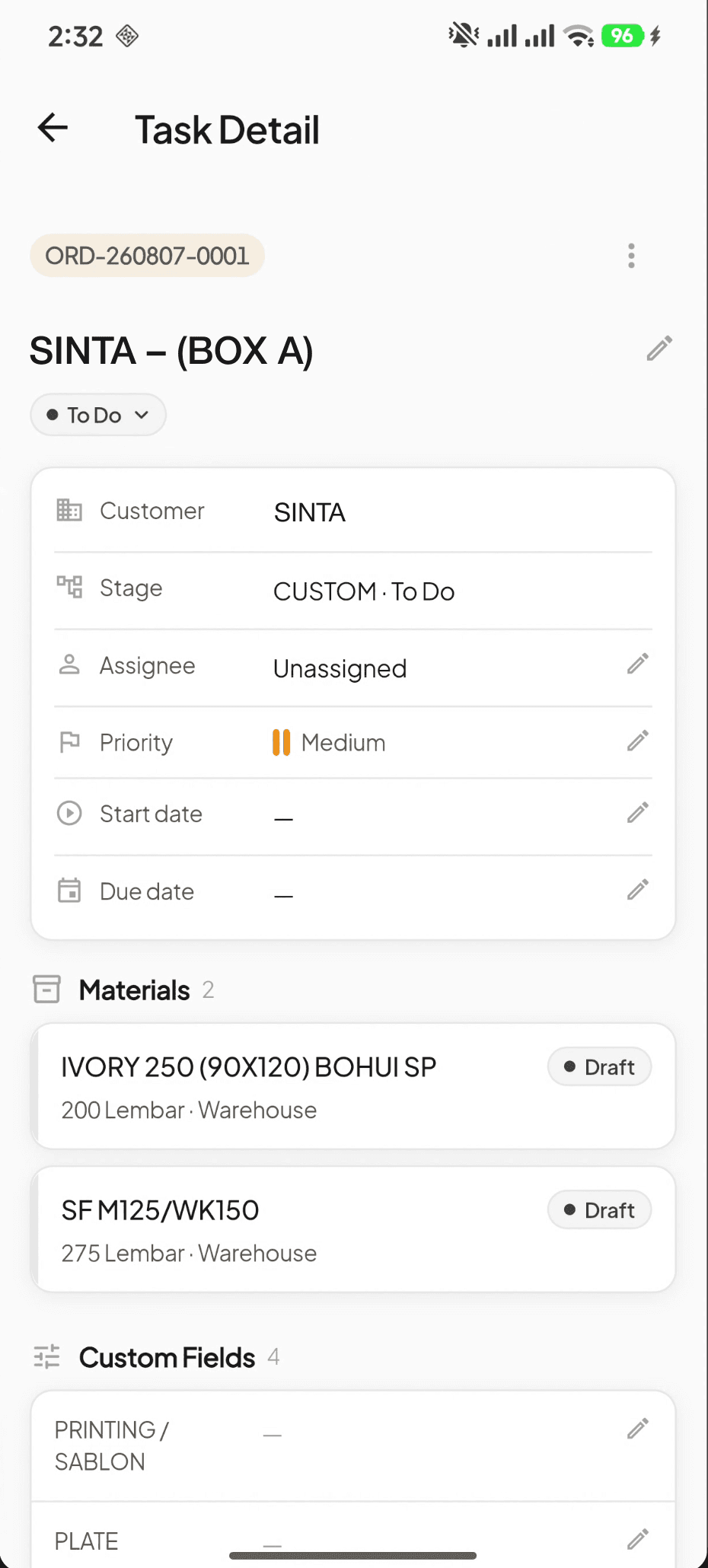
Task: Tap the Due date calendar icon
Action: pos(69,890)
